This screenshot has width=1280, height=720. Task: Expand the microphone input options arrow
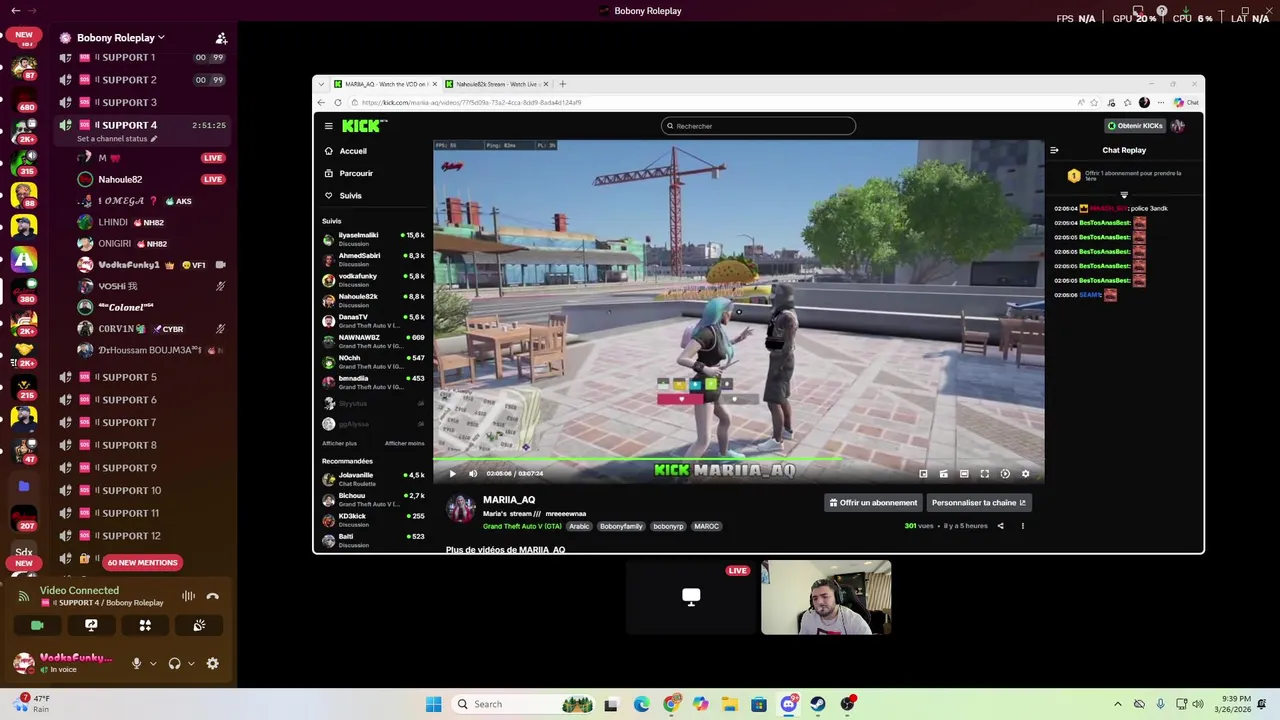pyautogui.click(x=152, y=663)
